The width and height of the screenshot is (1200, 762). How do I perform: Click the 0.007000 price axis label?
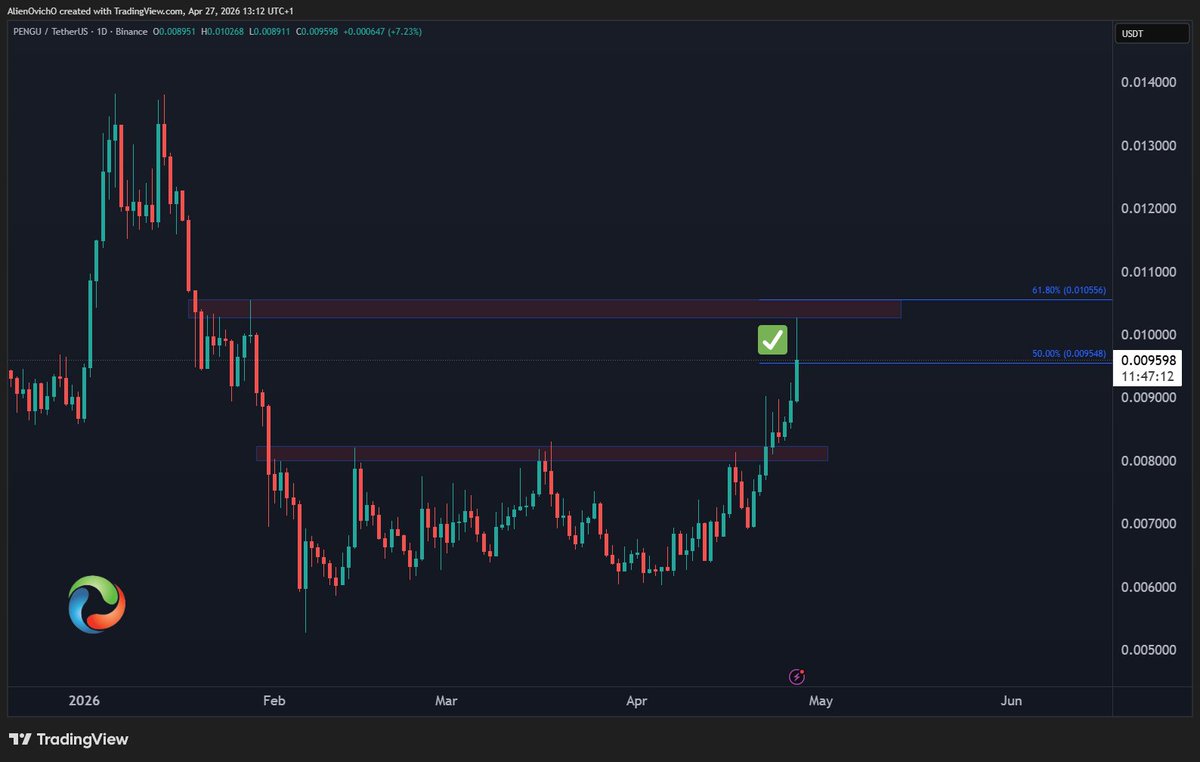pos(1149,523)
